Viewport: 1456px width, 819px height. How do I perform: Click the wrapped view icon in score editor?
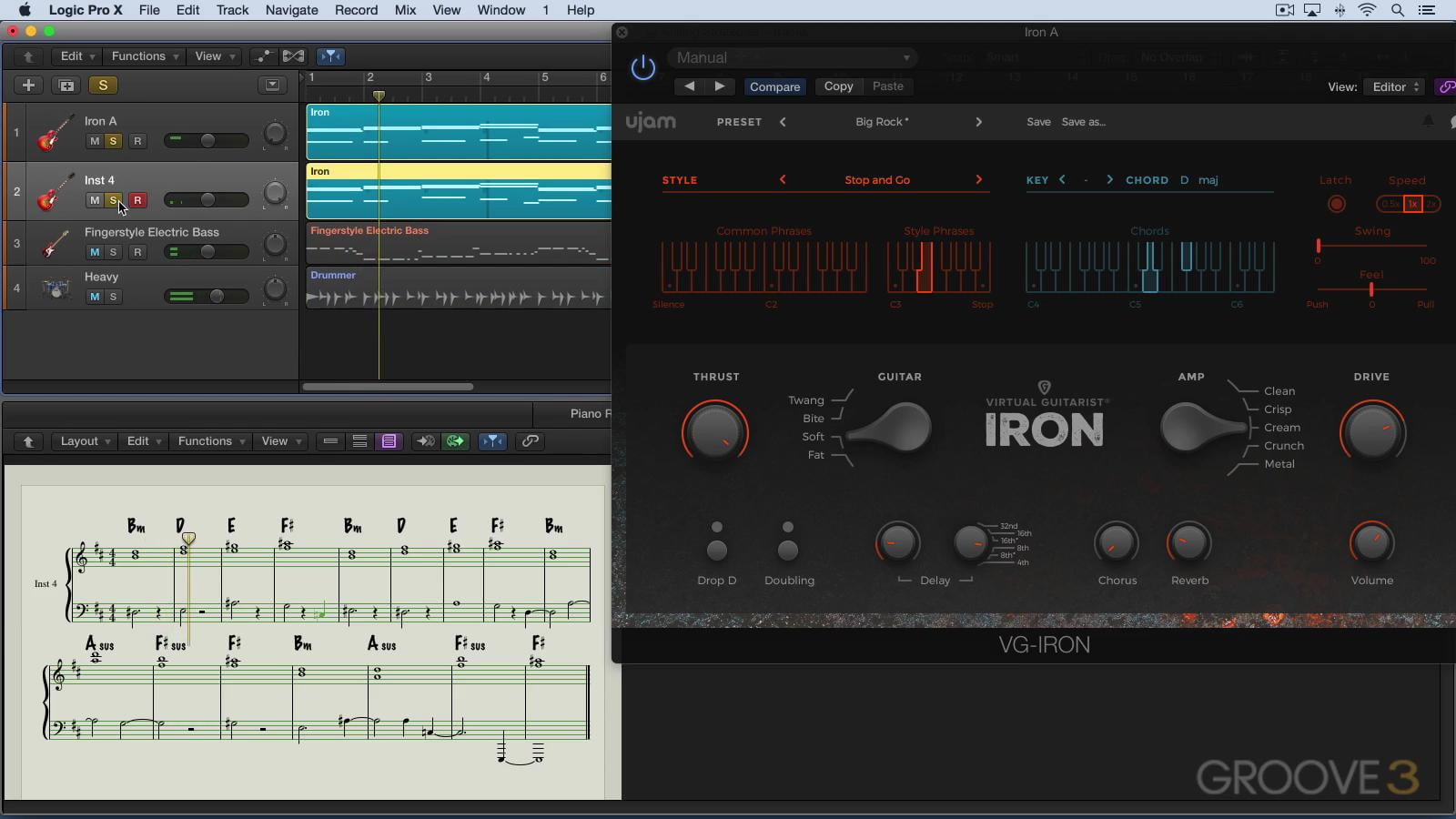[x=359, y=441]
